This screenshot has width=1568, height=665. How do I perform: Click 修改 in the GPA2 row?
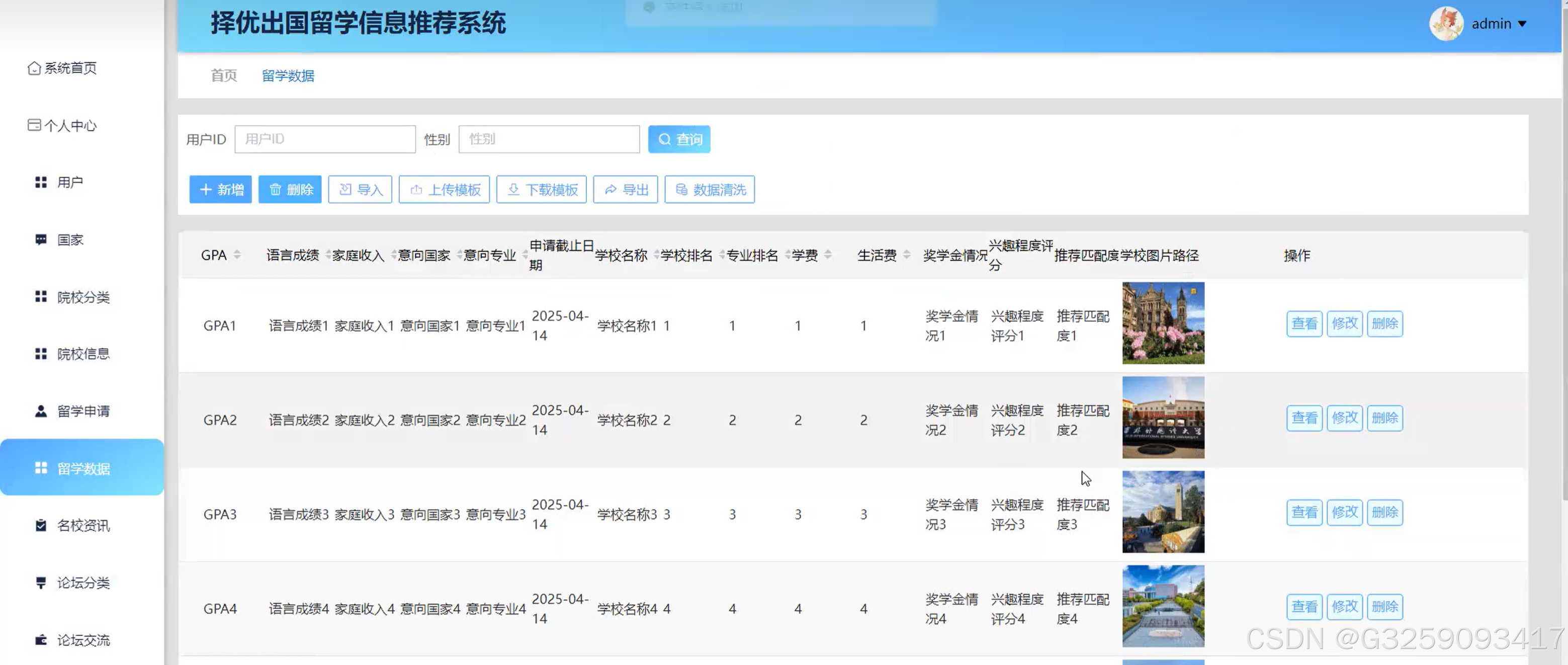coord(1345,418)
